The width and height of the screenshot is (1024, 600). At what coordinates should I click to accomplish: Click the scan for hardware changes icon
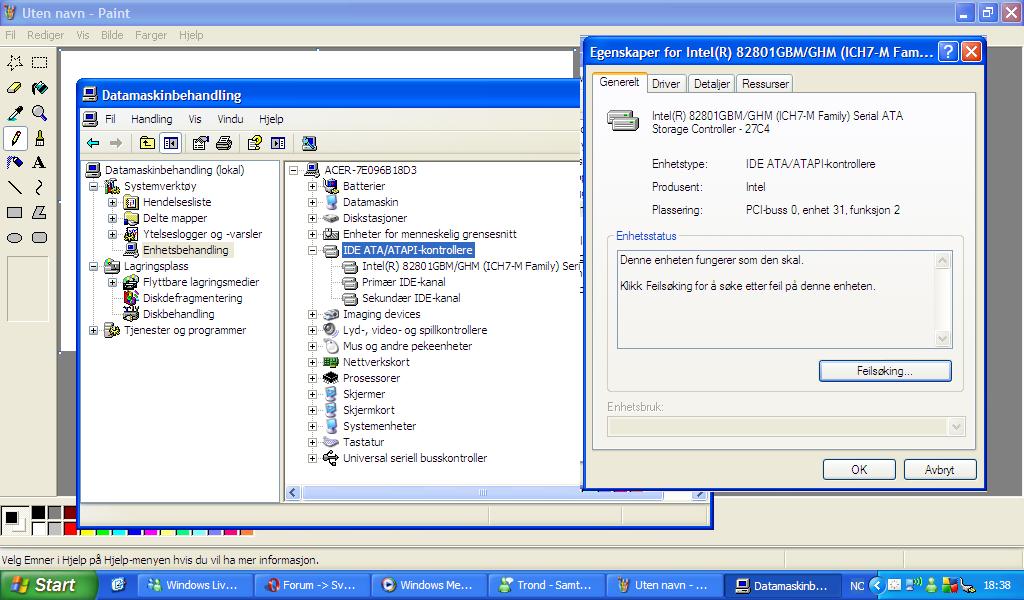310,143
